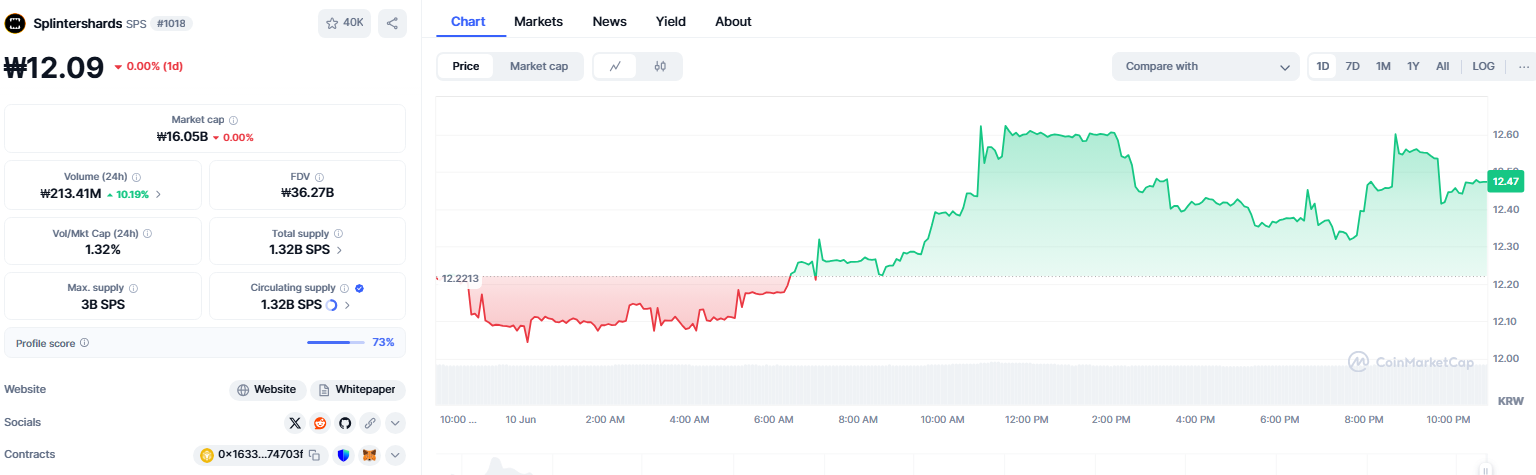
Task: Open the chart more options menu
Action: pos(1524,66)
